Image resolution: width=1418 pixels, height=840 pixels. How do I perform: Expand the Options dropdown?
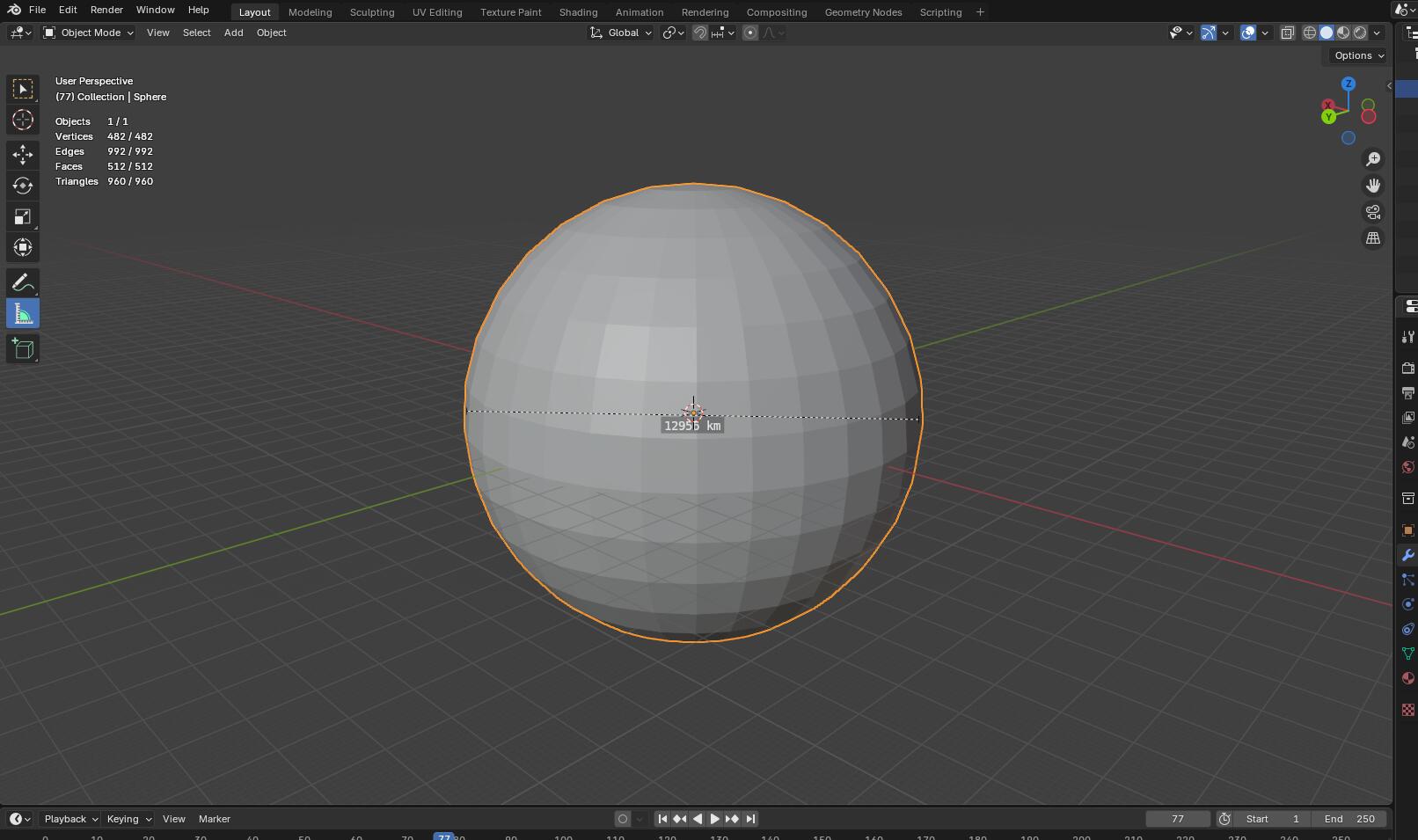coord(1358,55)
